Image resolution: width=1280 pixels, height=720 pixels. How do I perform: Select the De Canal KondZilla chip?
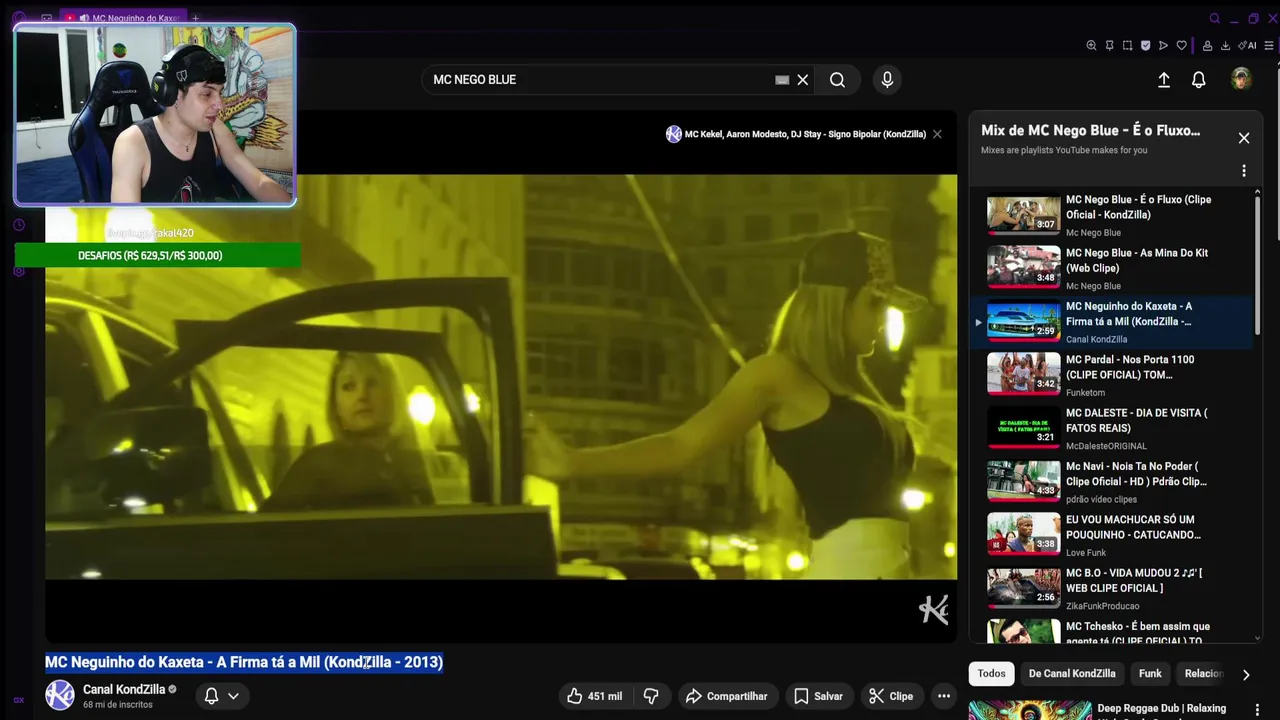click(x=1072, y=674)
